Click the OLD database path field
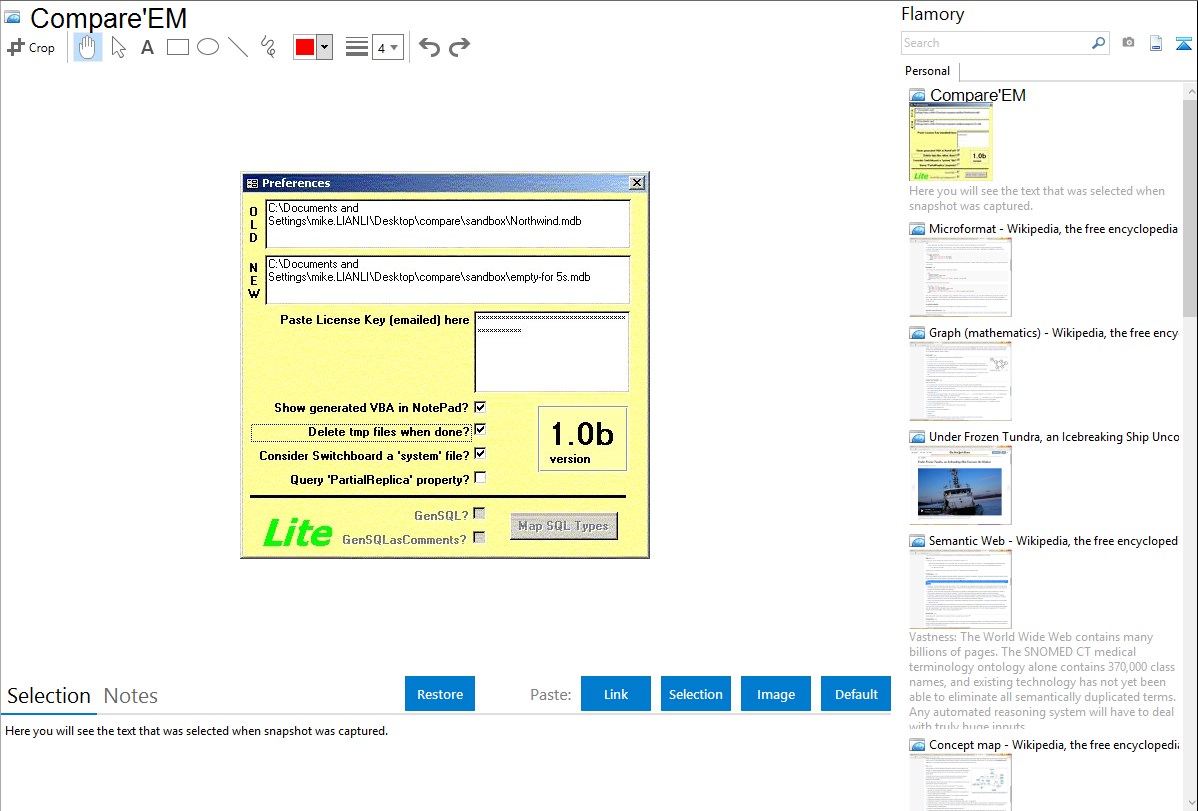This screenshot has height=811, width=1198. [x=448, y=224]
